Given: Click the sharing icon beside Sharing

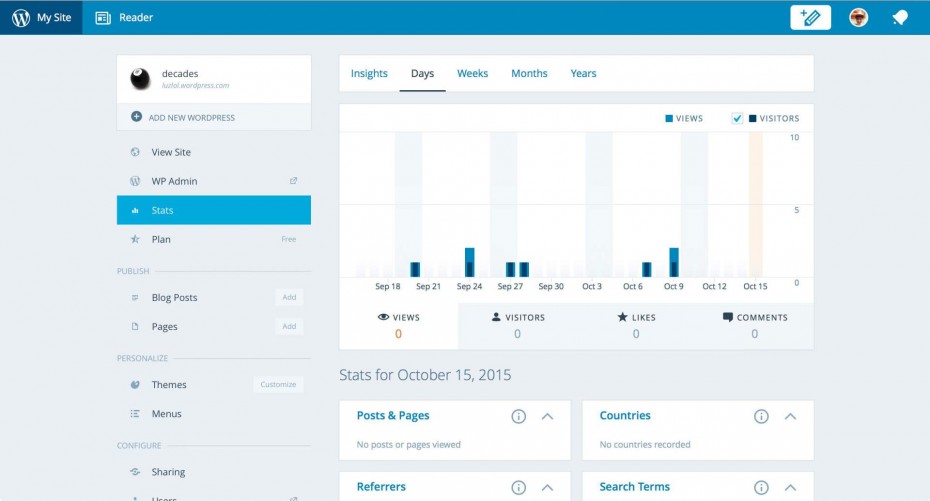Looking at the screenshot, I should click(135, 472).
